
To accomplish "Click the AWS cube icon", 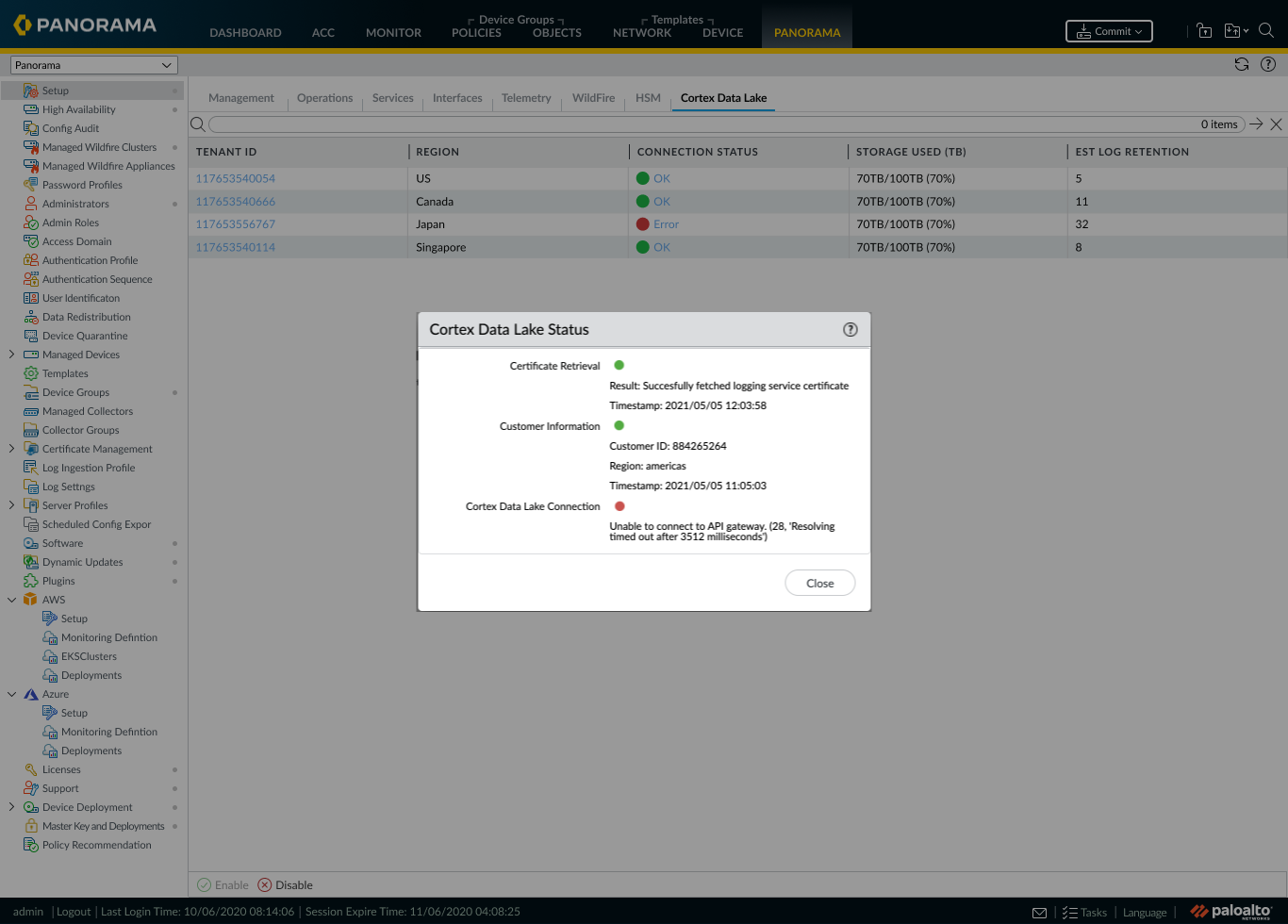I will (31, 600).
